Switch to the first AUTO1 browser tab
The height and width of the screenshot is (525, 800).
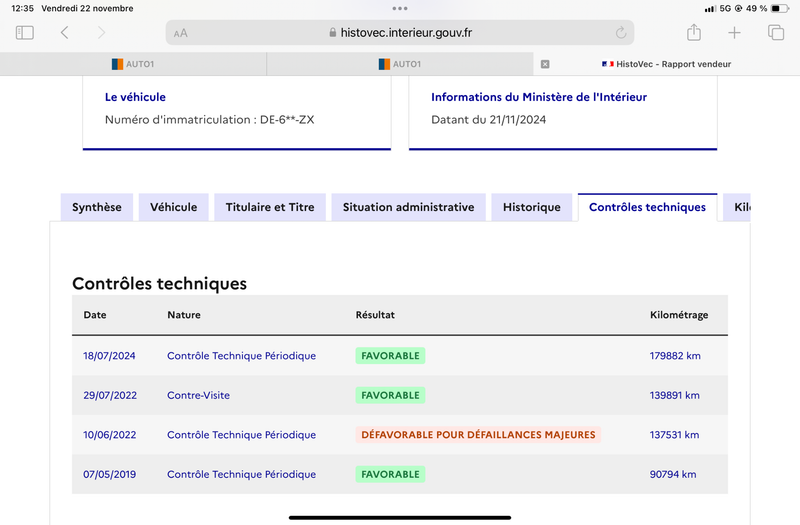[133, 64]
